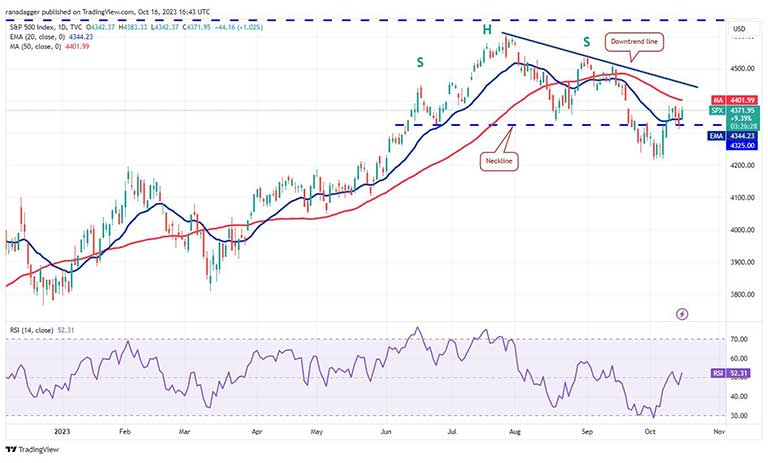Click the 40.00 RSI axis label
This screenshot has width=768, height=463.
pyautogui.click(x=740, y=396)
